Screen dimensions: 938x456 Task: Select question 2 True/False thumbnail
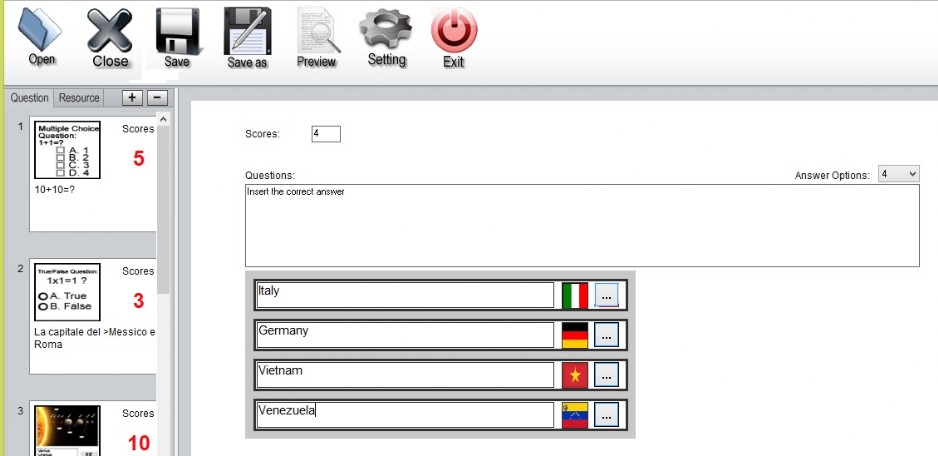click(67, 292)
